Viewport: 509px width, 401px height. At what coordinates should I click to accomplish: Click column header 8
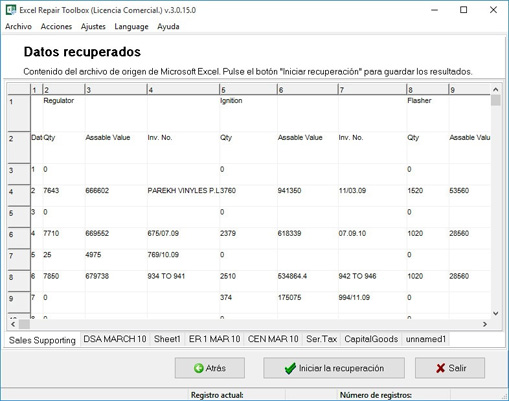coord(428,89)
